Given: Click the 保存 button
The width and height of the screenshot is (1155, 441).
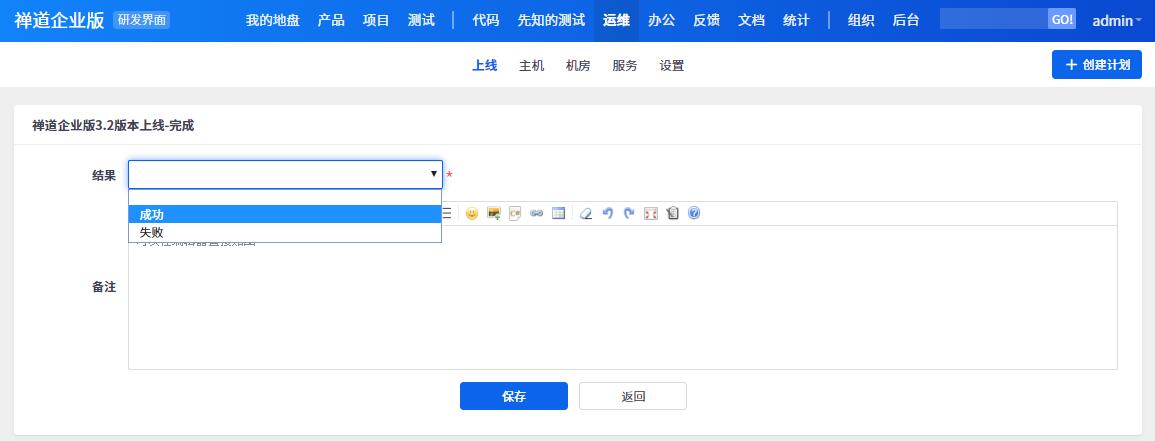Looking at the screenshot, I should (x=514, y=396).
